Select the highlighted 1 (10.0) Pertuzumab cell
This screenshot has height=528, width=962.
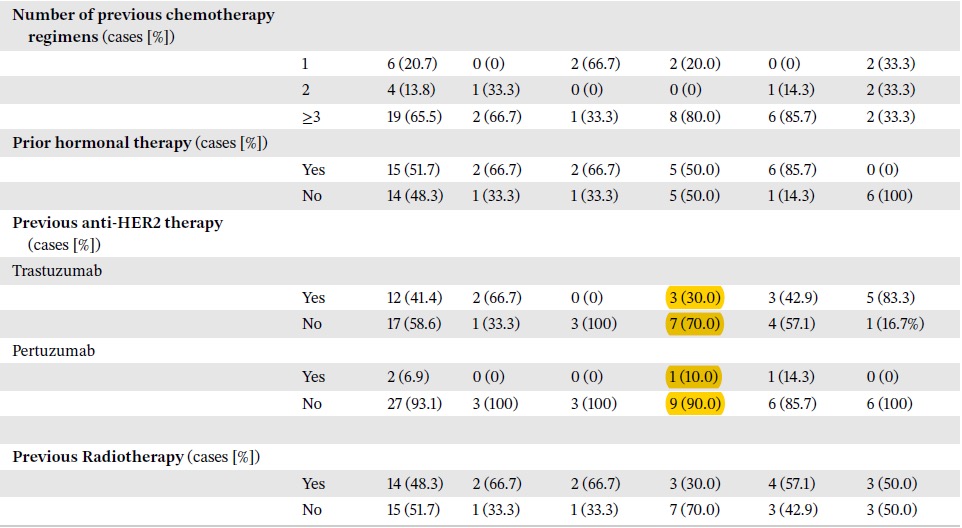click(x=693, y=377)
